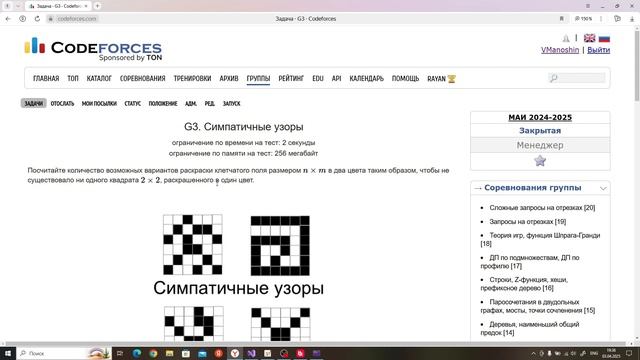This screenshot has width=640, height=360.
Task: Open File Explorer from taskbar
Action: [x=169, y=353]
